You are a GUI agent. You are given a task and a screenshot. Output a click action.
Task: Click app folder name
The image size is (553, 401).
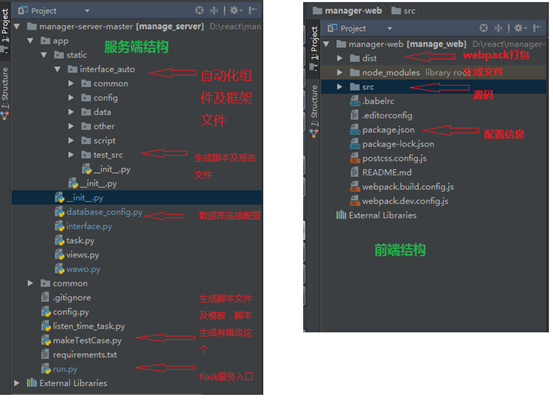click(60, 41)
